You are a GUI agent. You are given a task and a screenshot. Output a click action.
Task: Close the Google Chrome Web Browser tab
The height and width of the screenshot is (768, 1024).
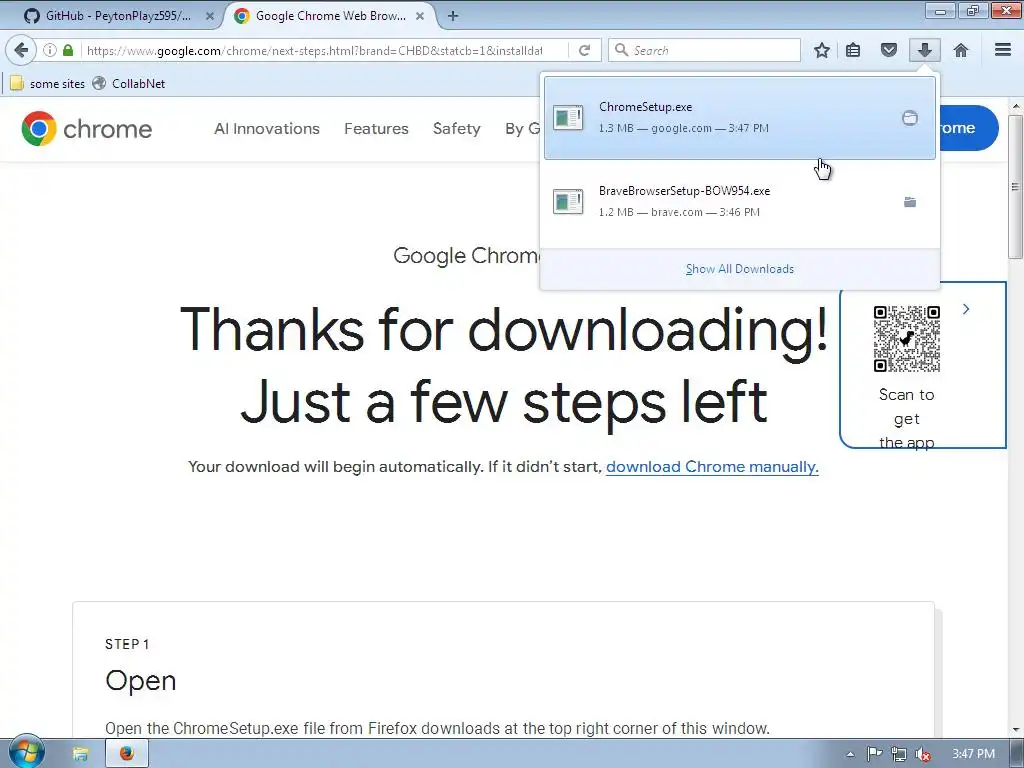click(x=420, y=16)
